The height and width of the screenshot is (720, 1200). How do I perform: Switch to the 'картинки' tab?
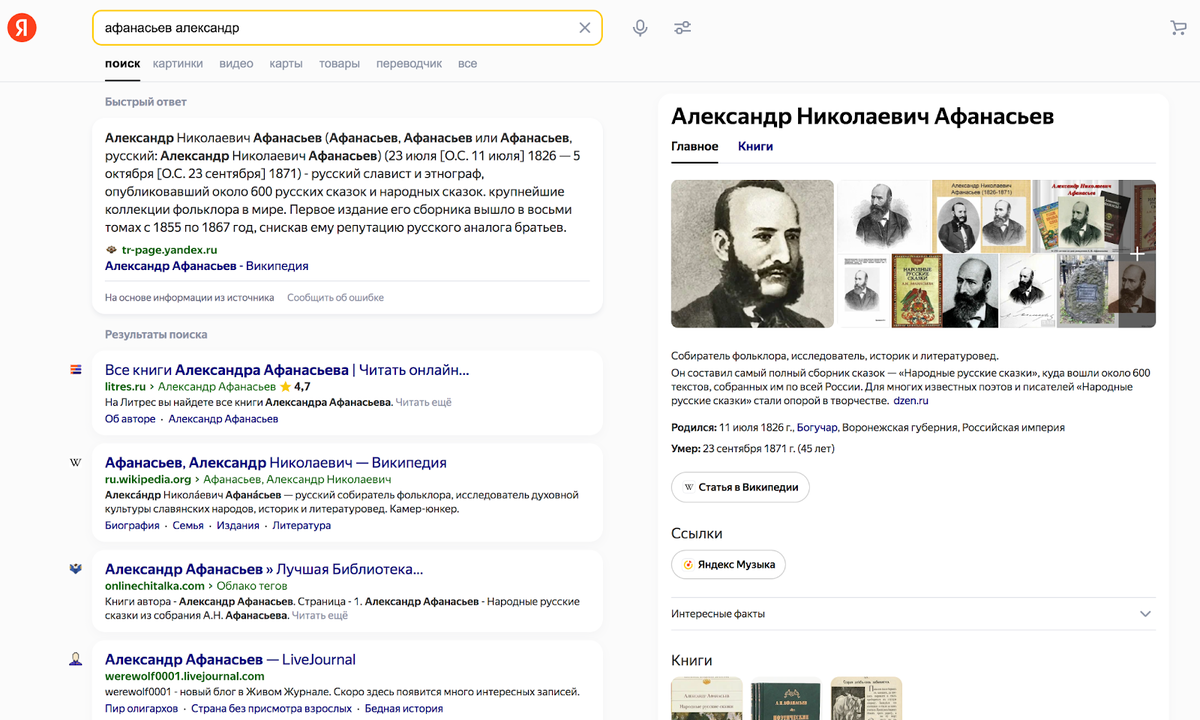pyautogui.click(x=178, y=64)
